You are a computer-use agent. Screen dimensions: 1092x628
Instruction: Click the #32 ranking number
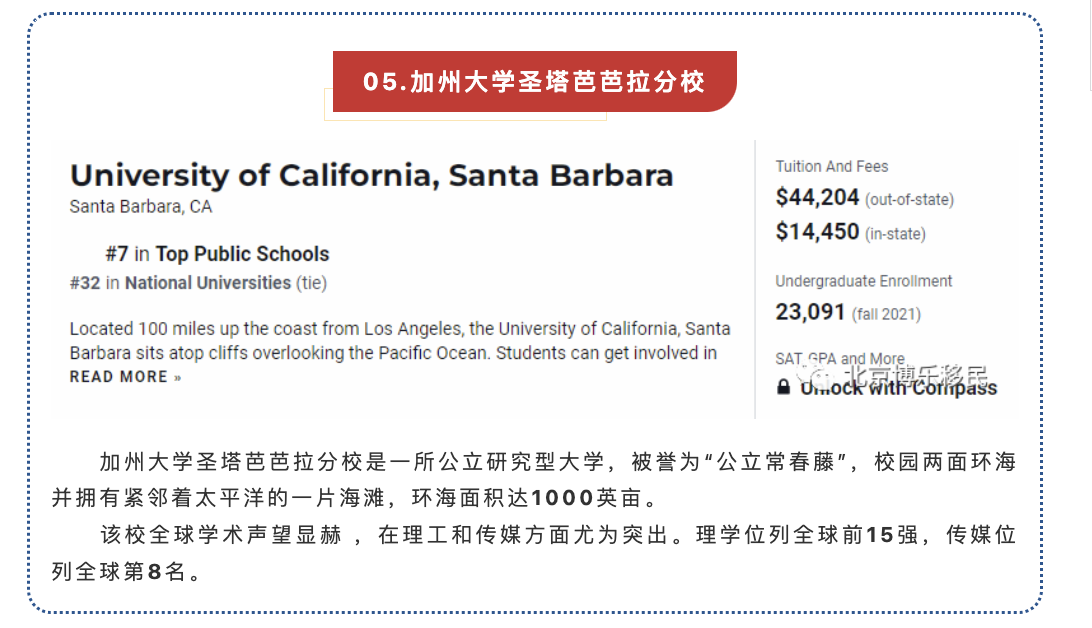click(x=85, y=283)
